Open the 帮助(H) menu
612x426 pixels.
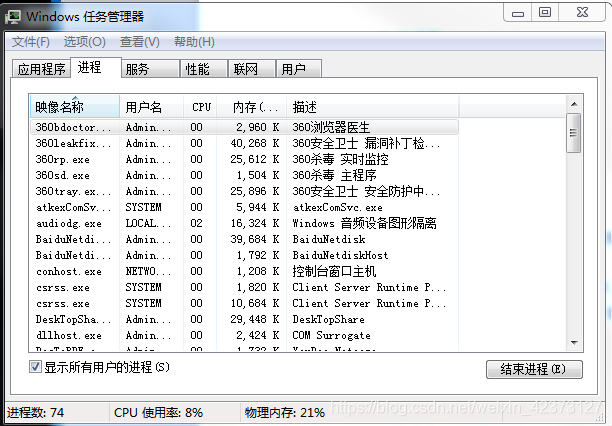click(x=194, y=41)
